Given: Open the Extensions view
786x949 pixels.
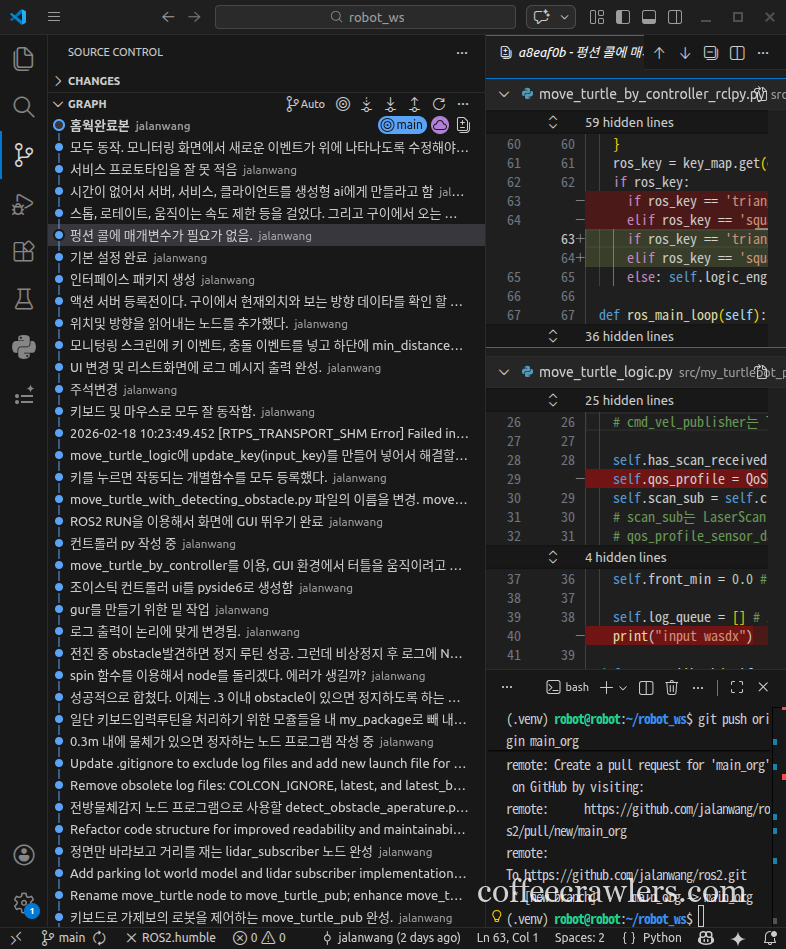Looking at the screenshot, I should click(x=23, y=251).
